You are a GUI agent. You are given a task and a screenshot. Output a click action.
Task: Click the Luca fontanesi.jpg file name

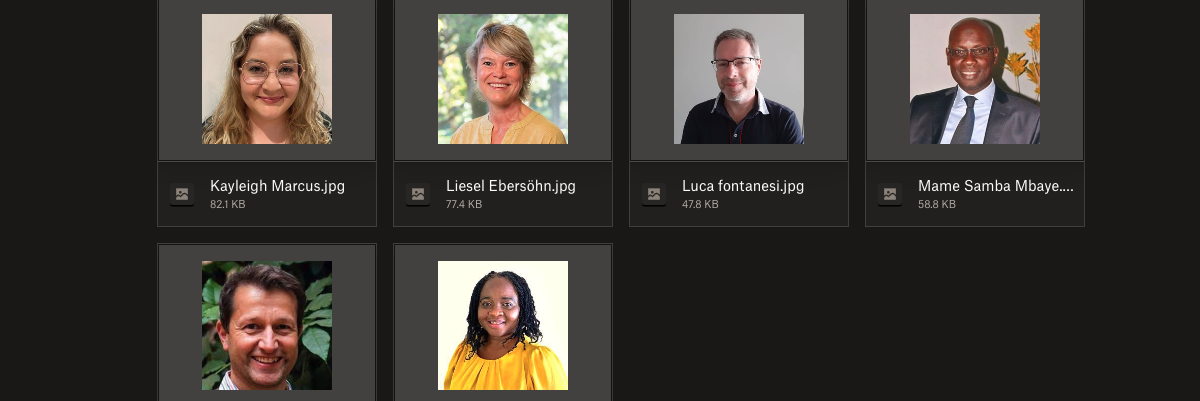coord(743,186)
